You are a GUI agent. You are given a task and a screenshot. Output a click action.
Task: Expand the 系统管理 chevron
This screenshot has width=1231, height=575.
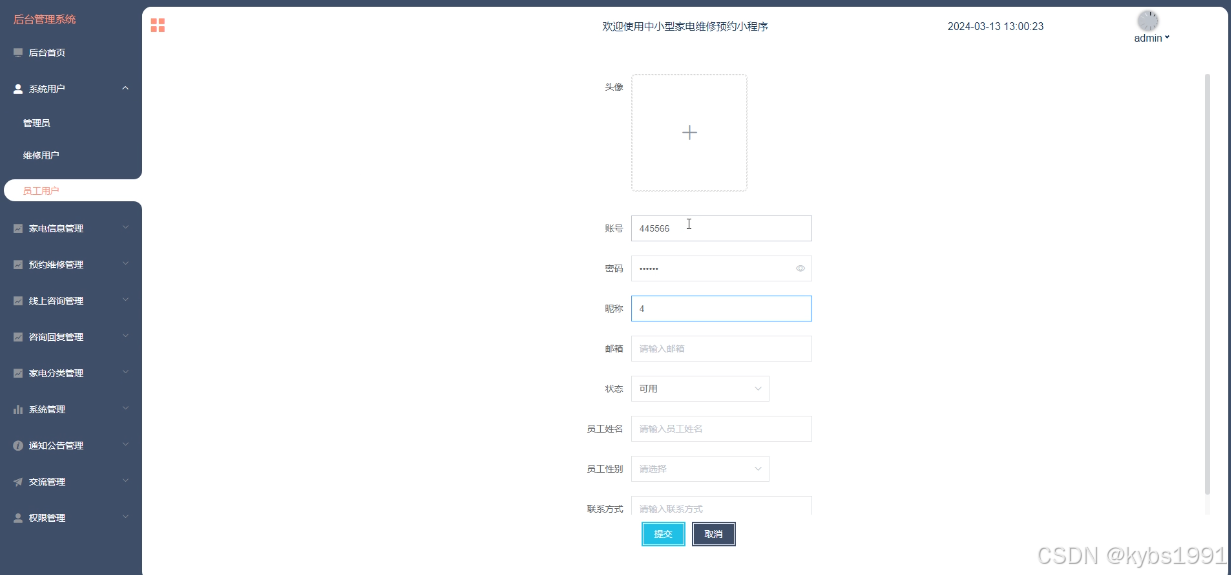coord(125,408)
